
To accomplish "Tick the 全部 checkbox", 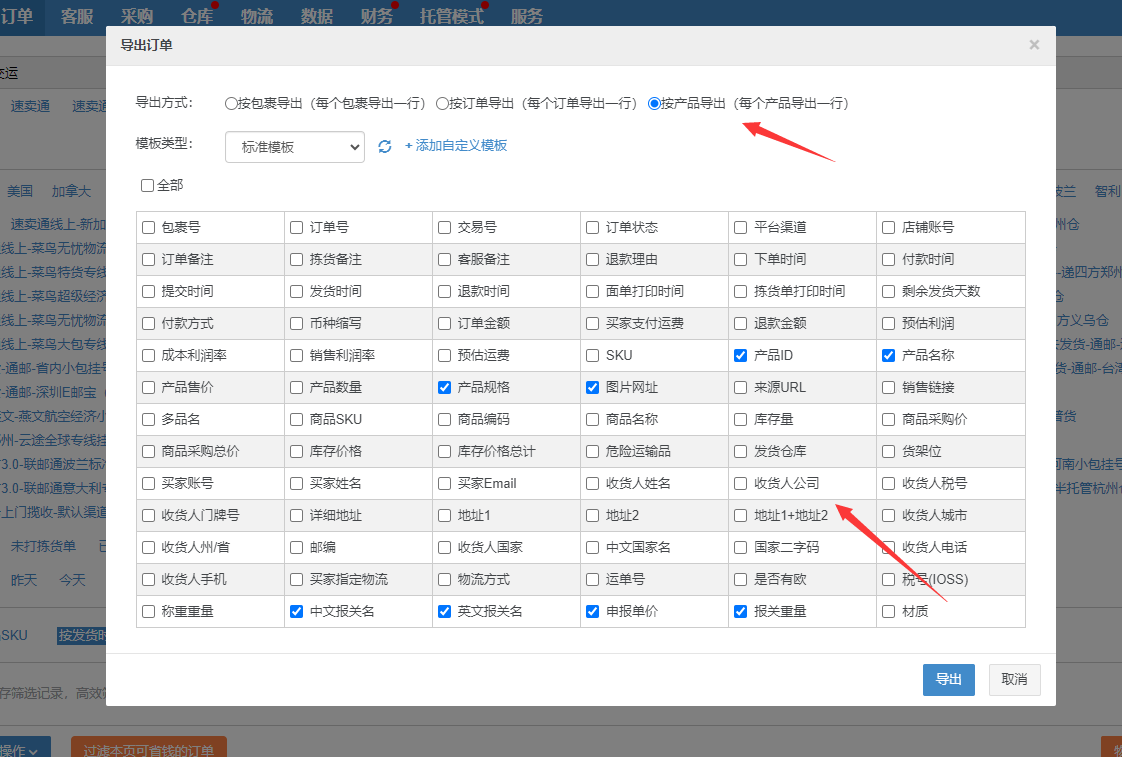I will (x=147, y=185).
